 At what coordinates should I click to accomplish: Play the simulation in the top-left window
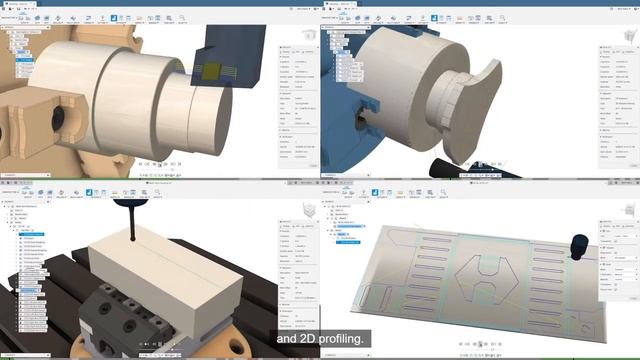click(160, 164)
